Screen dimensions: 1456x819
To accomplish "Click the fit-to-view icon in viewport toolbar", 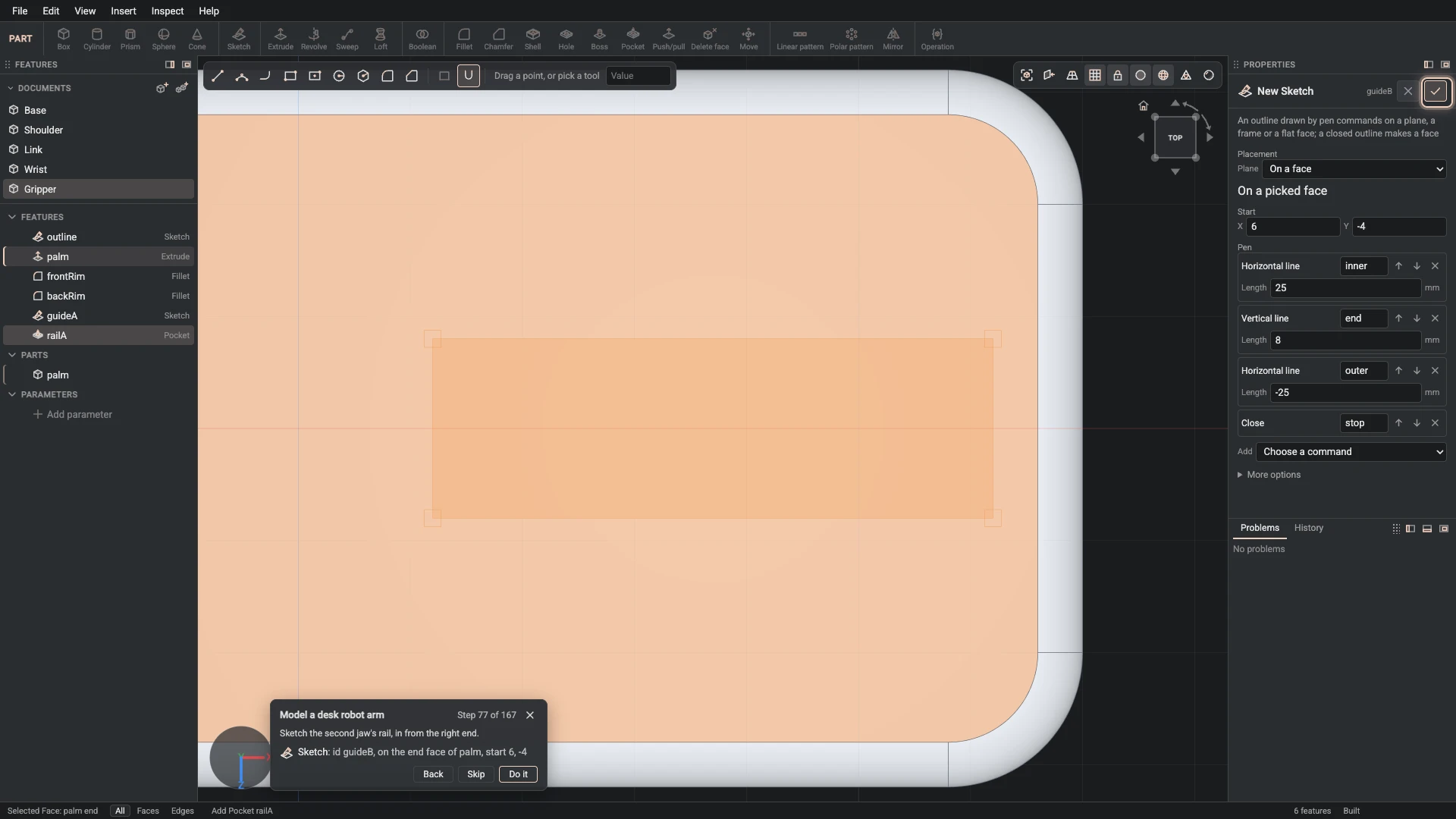I will pos(1027,75).
